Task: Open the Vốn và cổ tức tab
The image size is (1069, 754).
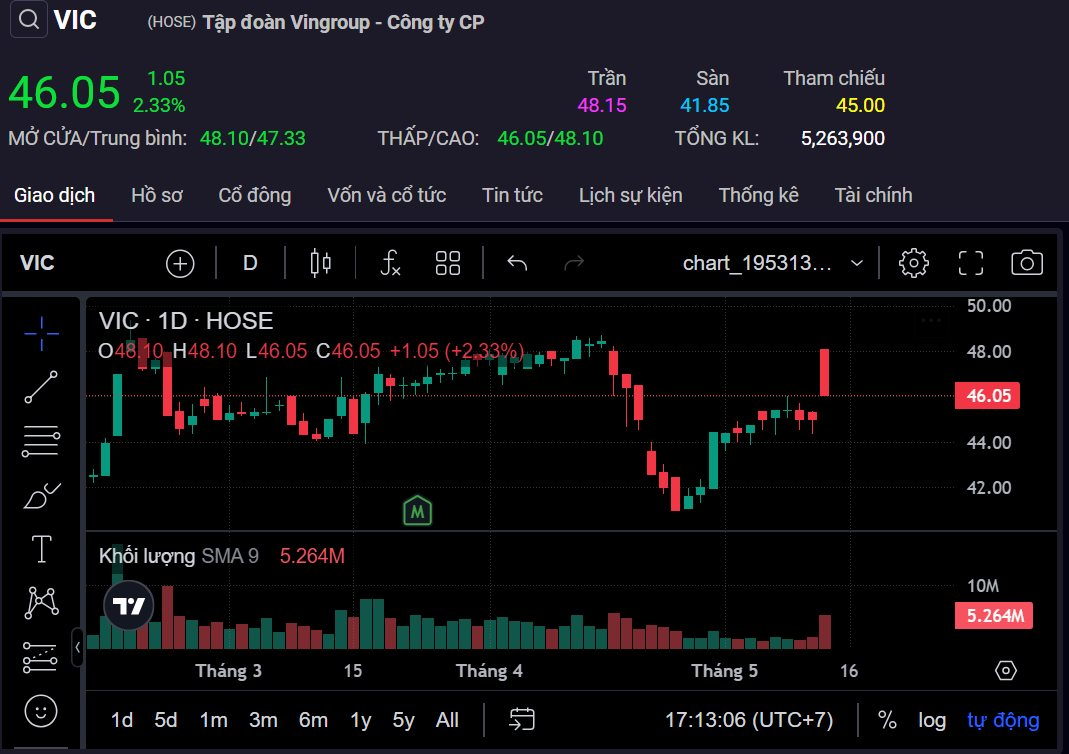Action: pyautogui.click(x=387, y=196)
